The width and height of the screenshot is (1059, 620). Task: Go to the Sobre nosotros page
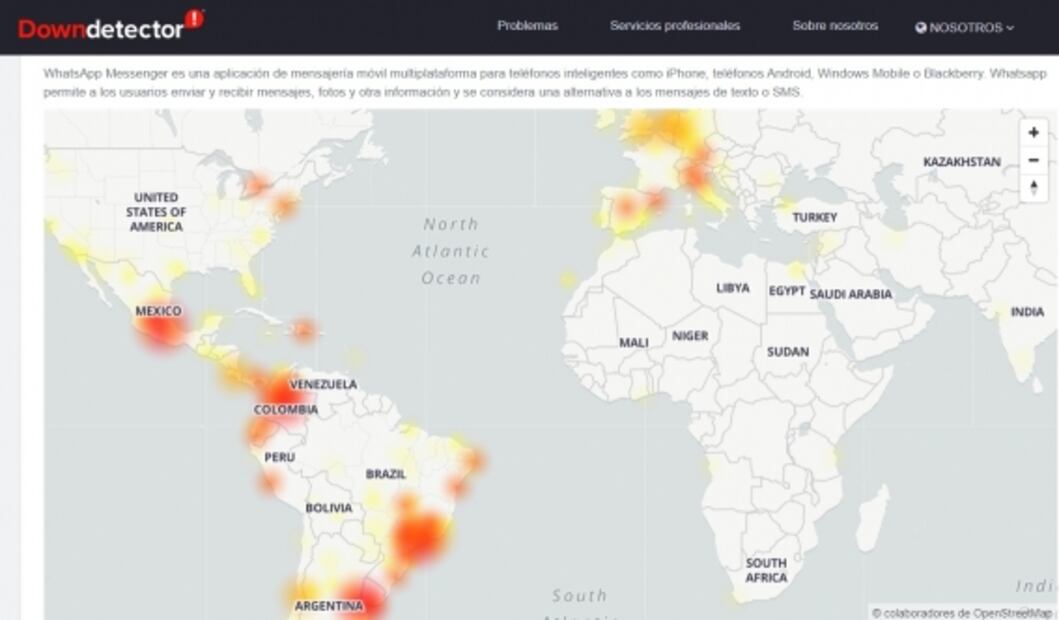[x=835, y=26]
